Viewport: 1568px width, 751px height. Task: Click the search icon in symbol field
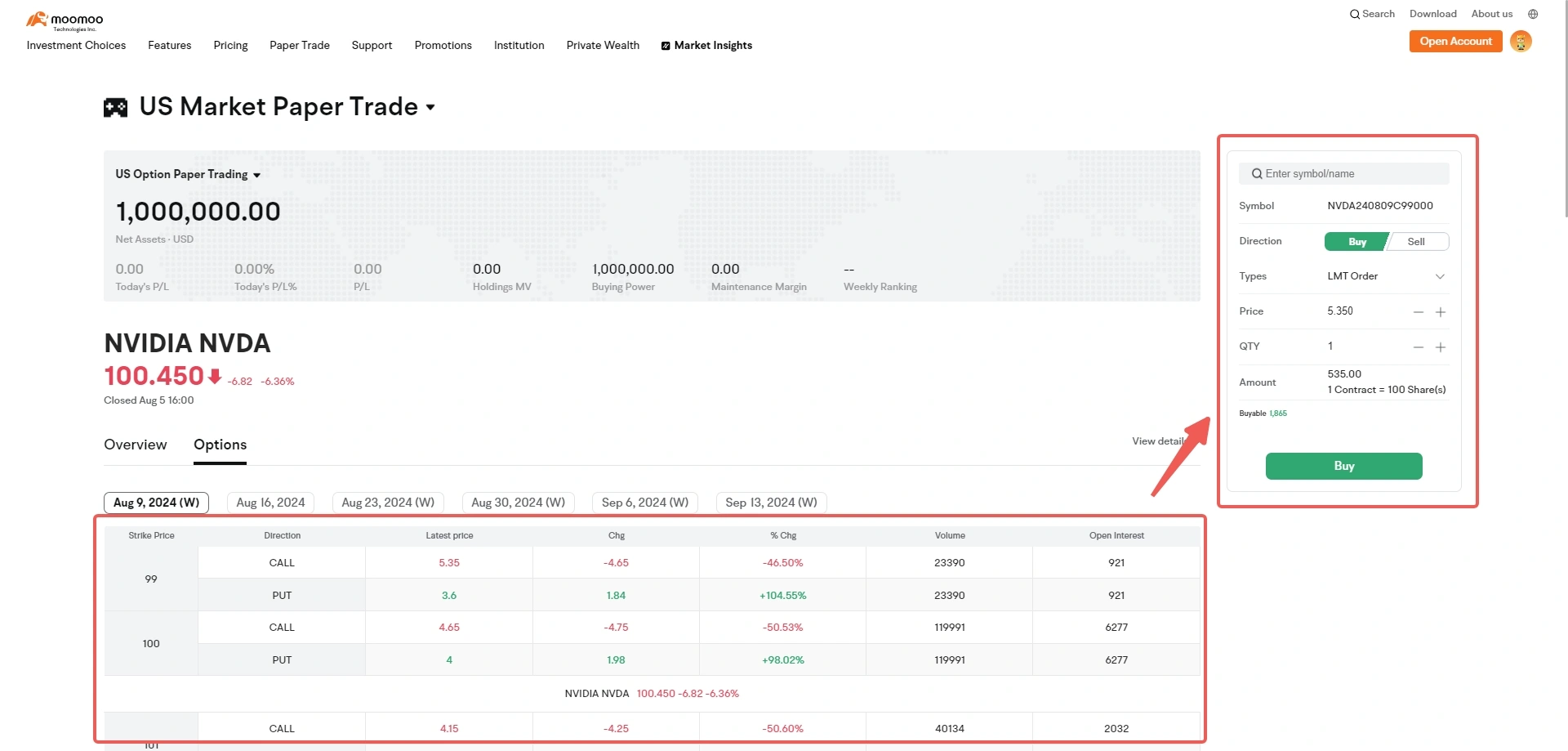click(1257, 174)
